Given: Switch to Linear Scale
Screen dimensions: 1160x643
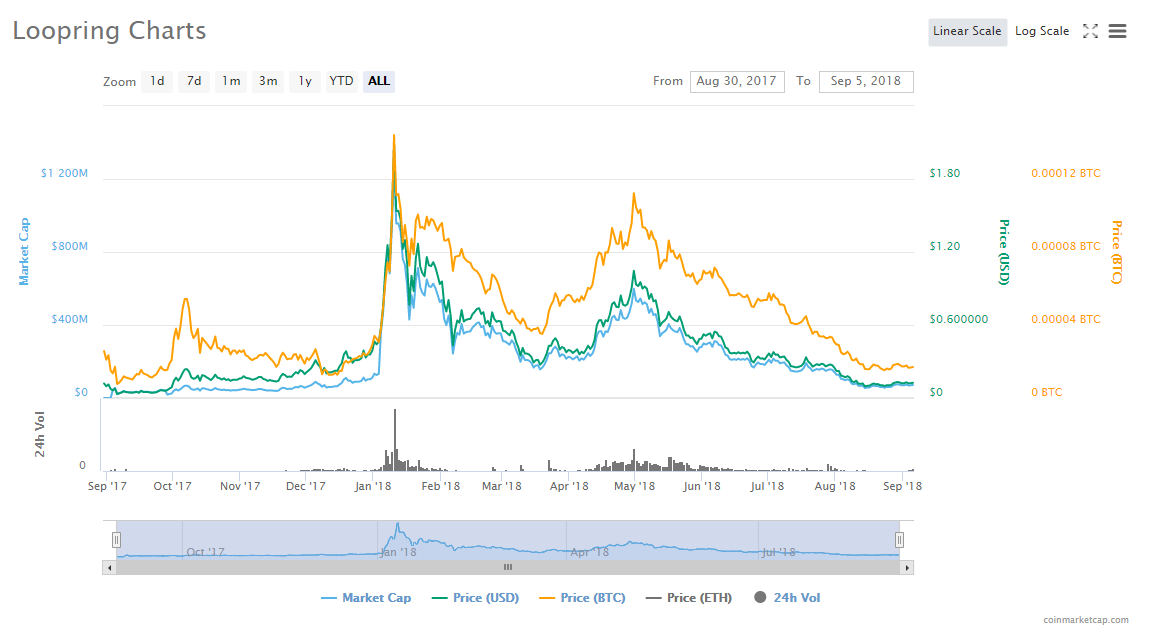Looking at the screenshot, I should point(967,31).
